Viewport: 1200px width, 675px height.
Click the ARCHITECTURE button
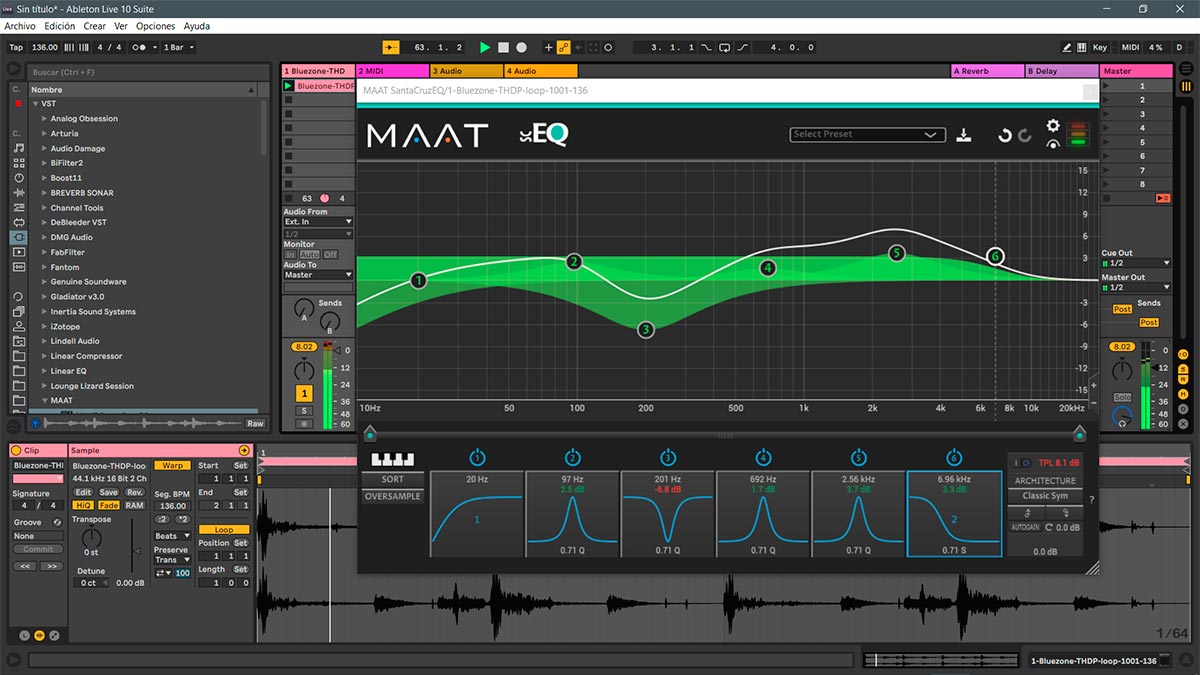(x=1045, y=481)
